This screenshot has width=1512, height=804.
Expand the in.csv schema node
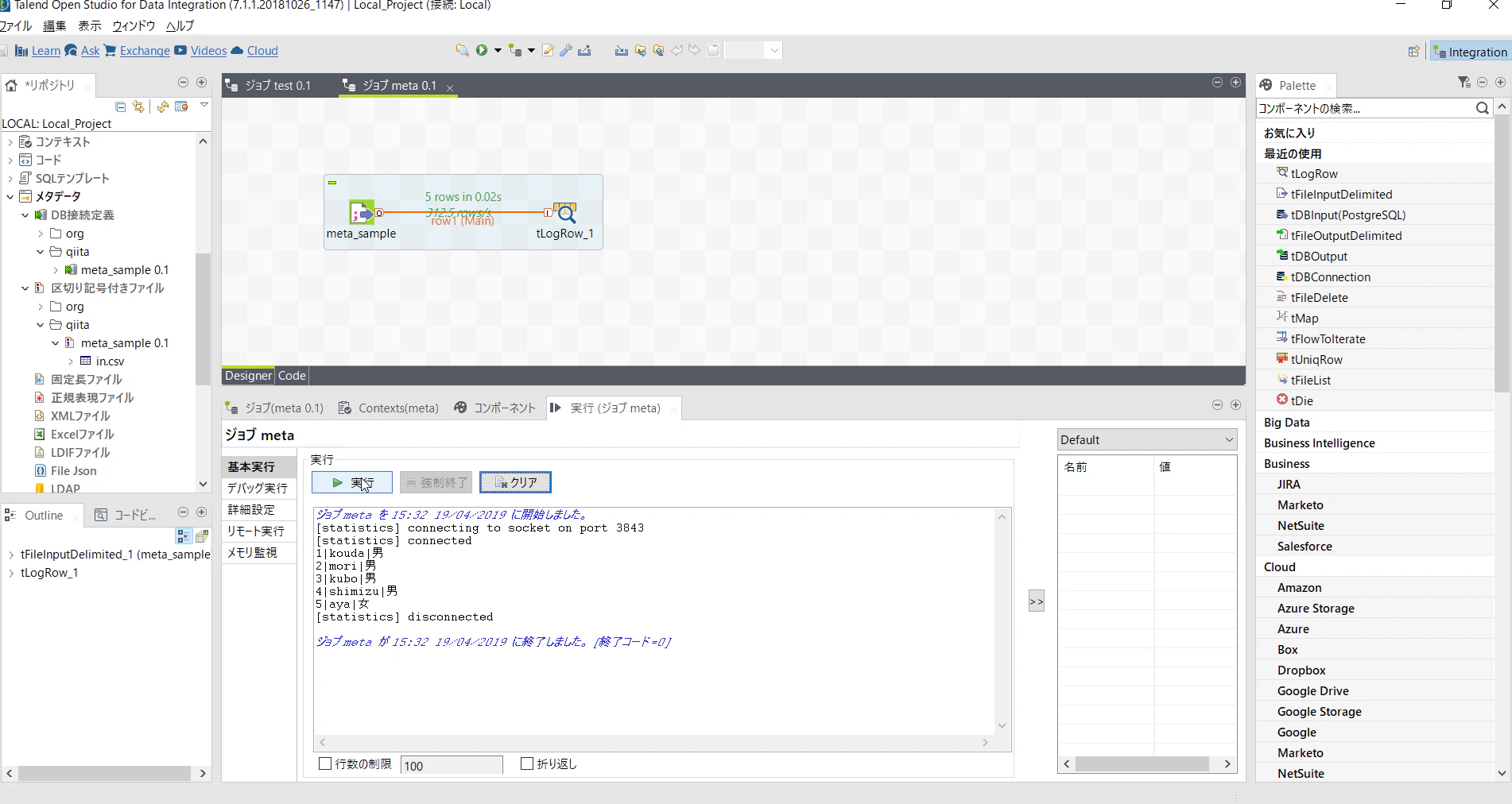(x=71, y=361)
